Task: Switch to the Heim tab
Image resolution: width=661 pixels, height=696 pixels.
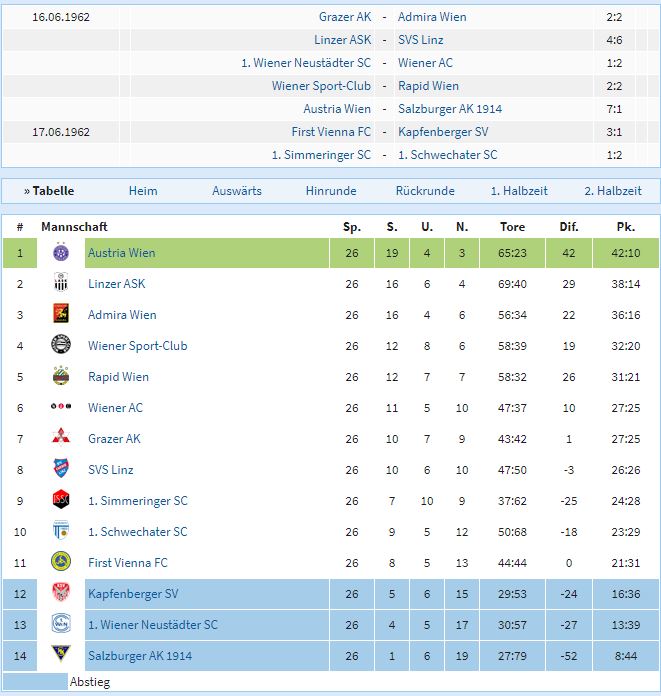Action: [143, 191]
